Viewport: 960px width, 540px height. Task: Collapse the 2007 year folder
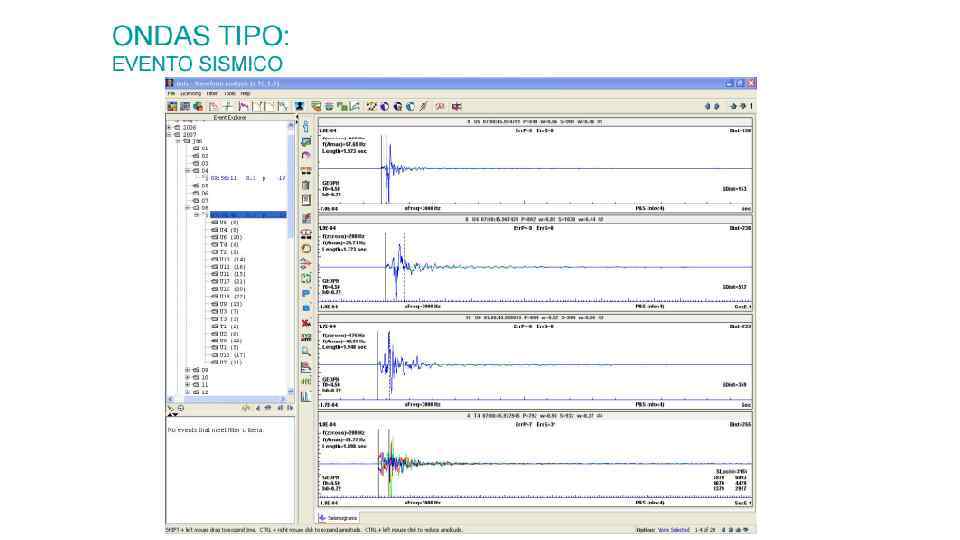coord(170,135)
